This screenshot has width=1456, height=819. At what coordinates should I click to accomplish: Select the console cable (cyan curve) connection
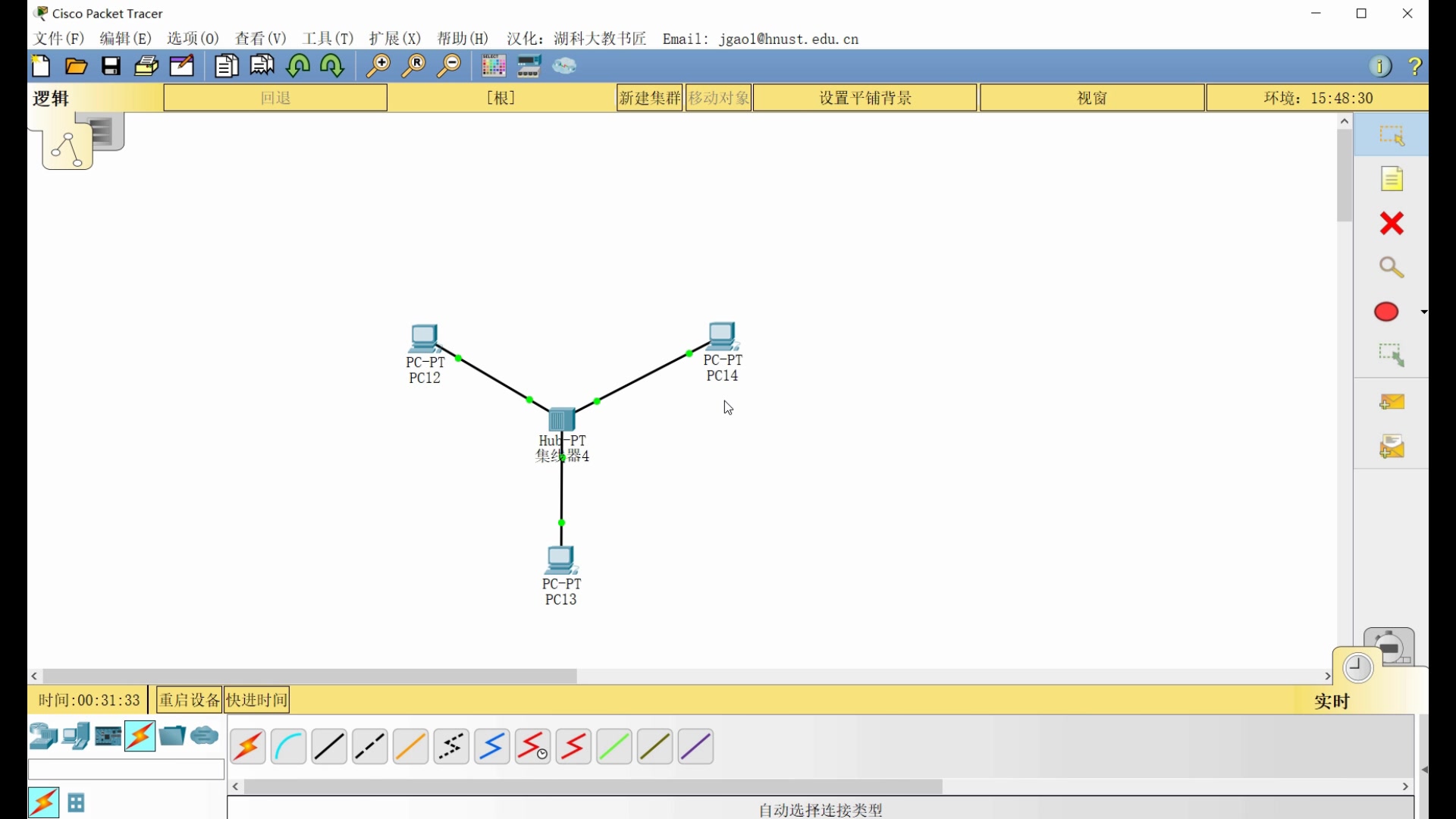[x=288, y=747]
